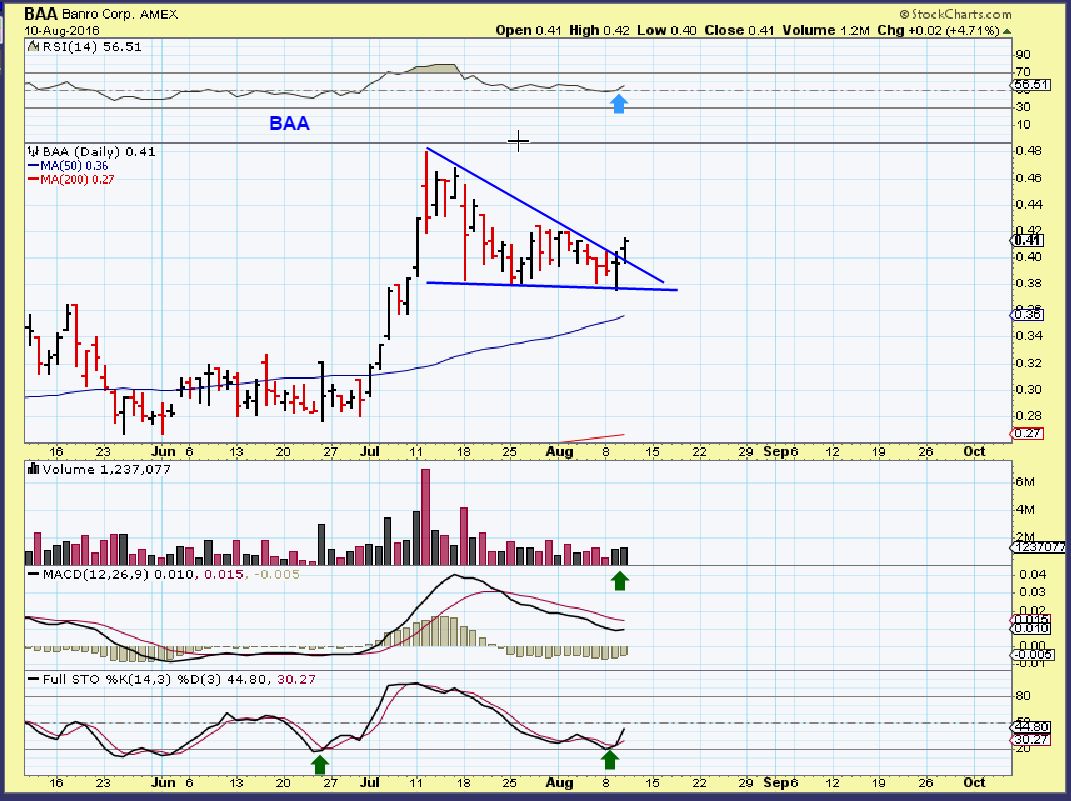Select the 'MA(200) 0.27' legend entry
1071x801 pixels.
[70, 180]
